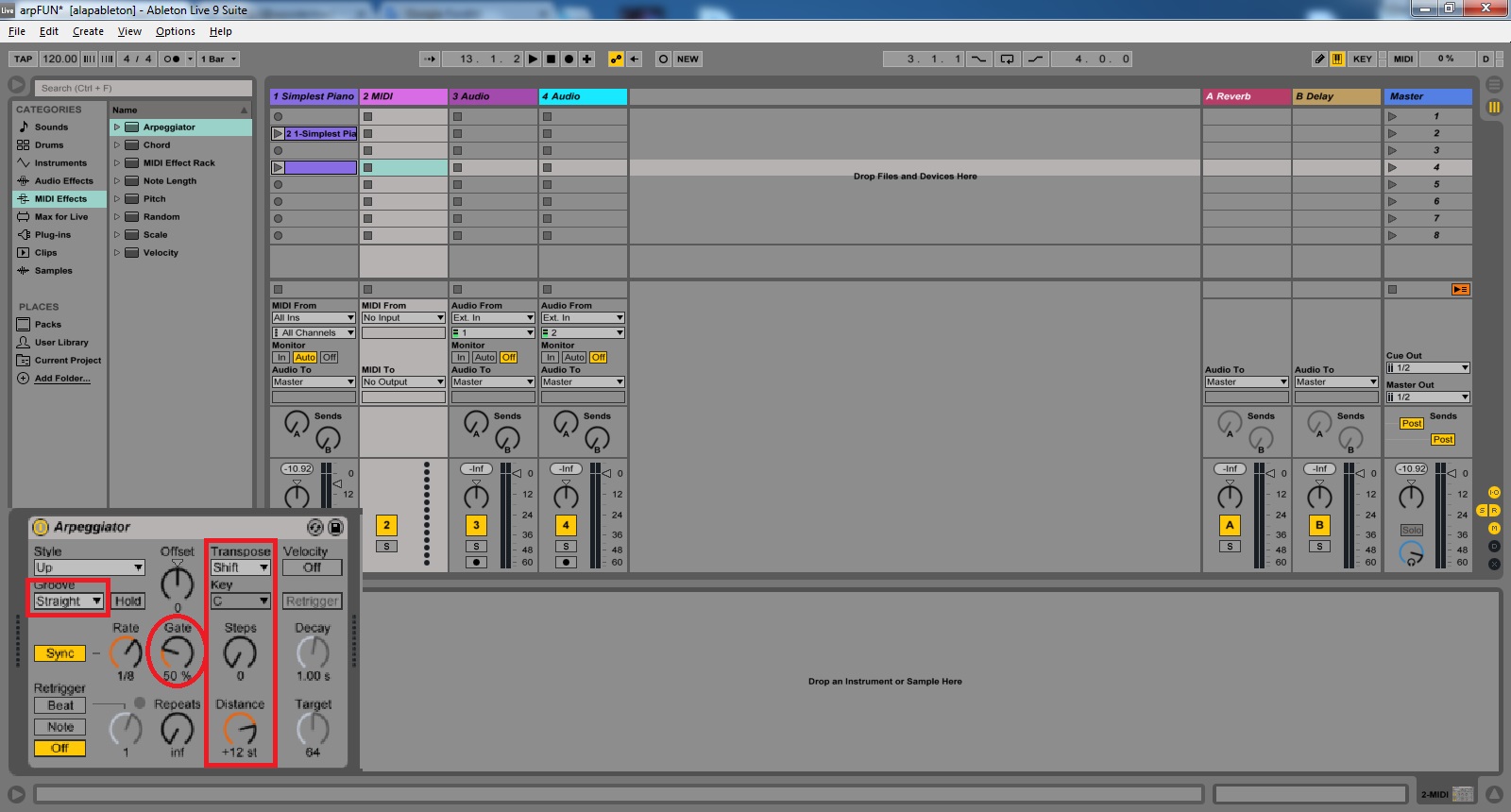
Task: Open track 1 MIDI From All Ins dropdown
Action: (x=314, y=317)
